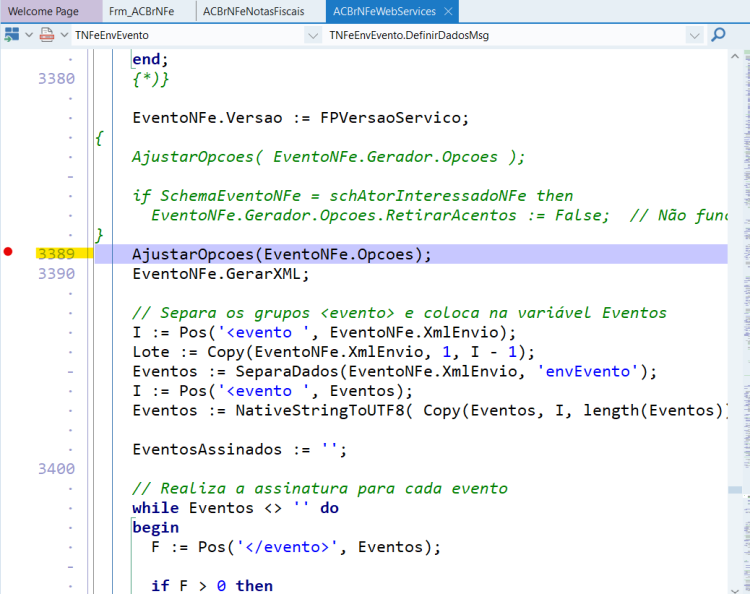
Task: Click the magnifier search icon in navigation bar
Action: click(717, 35)
